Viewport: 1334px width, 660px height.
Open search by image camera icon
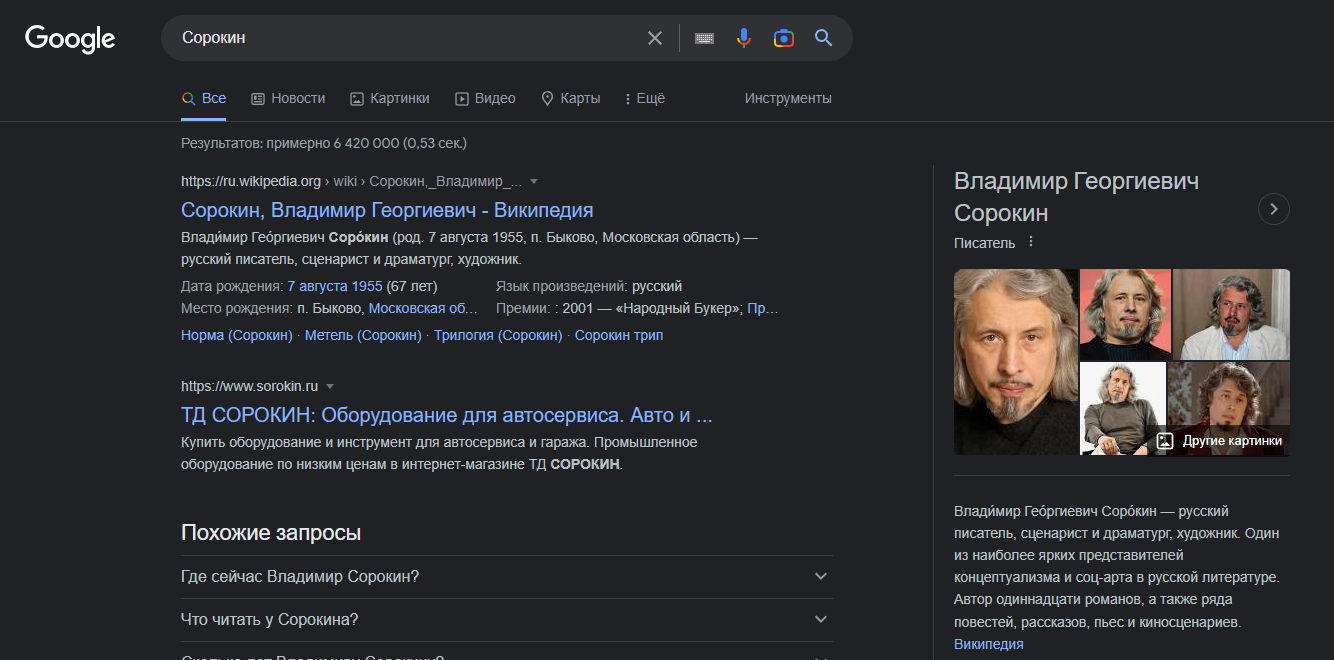point(784,38)
